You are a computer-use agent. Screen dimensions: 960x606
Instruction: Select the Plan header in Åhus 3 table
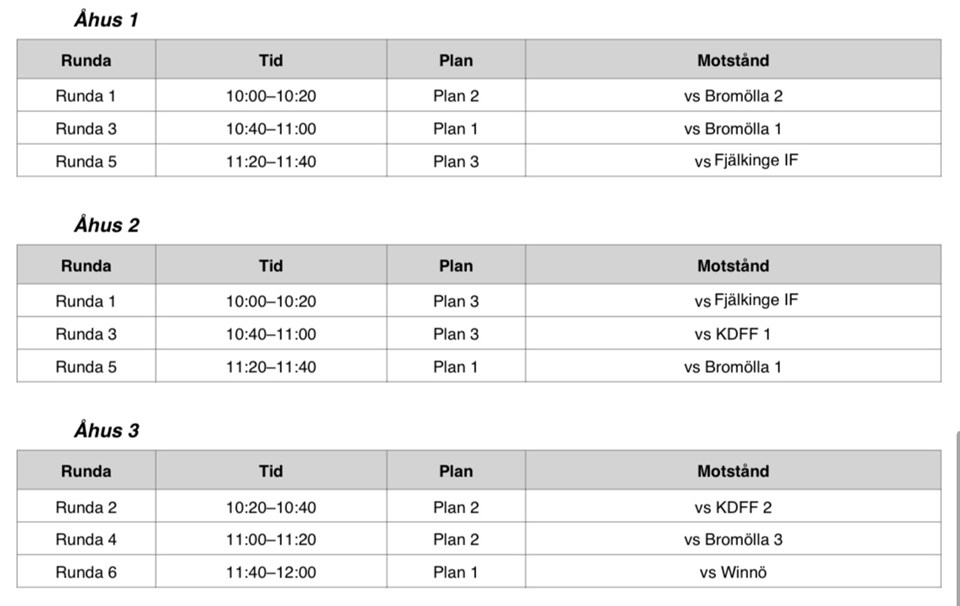tap(455, 471)
